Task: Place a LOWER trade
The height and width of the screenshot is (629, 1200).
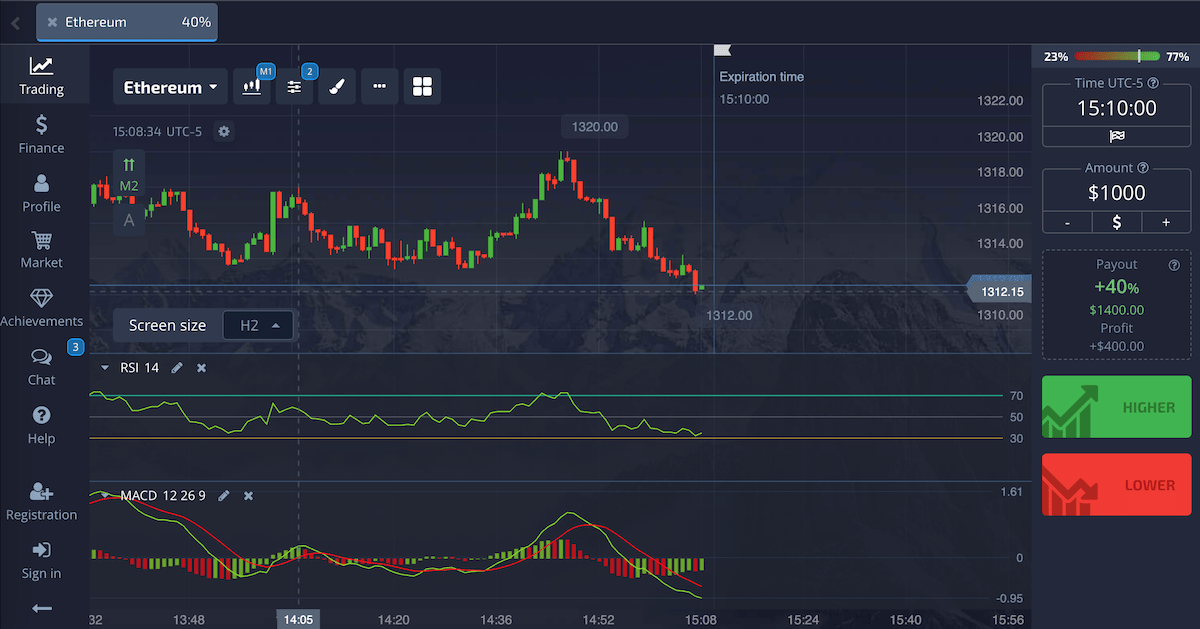Action: pyautogui.click(x=1117, y=485)
